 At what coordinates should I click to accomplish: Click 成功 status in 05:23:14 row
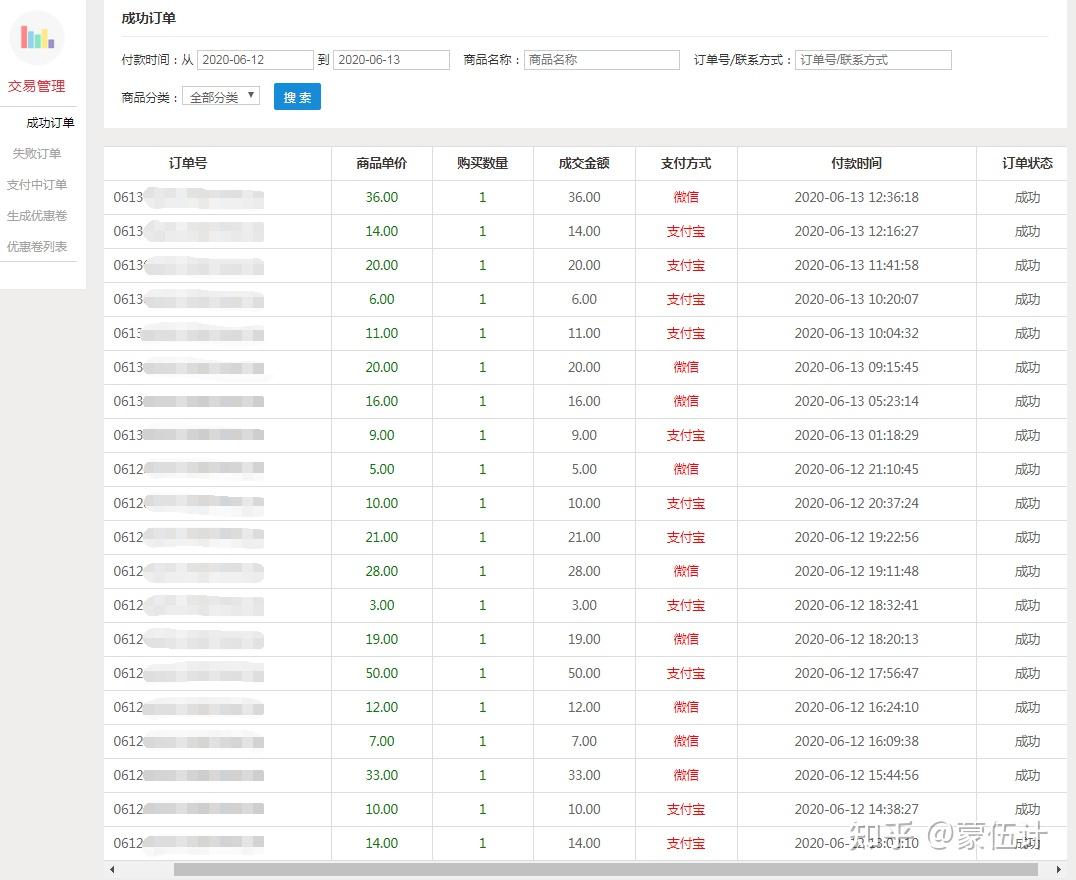[x=1027, y=401]
